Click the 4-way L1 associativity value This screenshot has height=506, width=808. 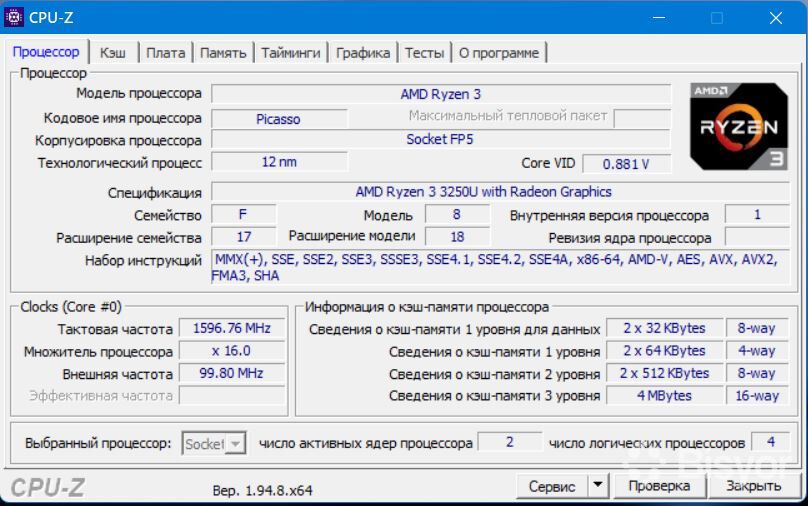(756, 351)
